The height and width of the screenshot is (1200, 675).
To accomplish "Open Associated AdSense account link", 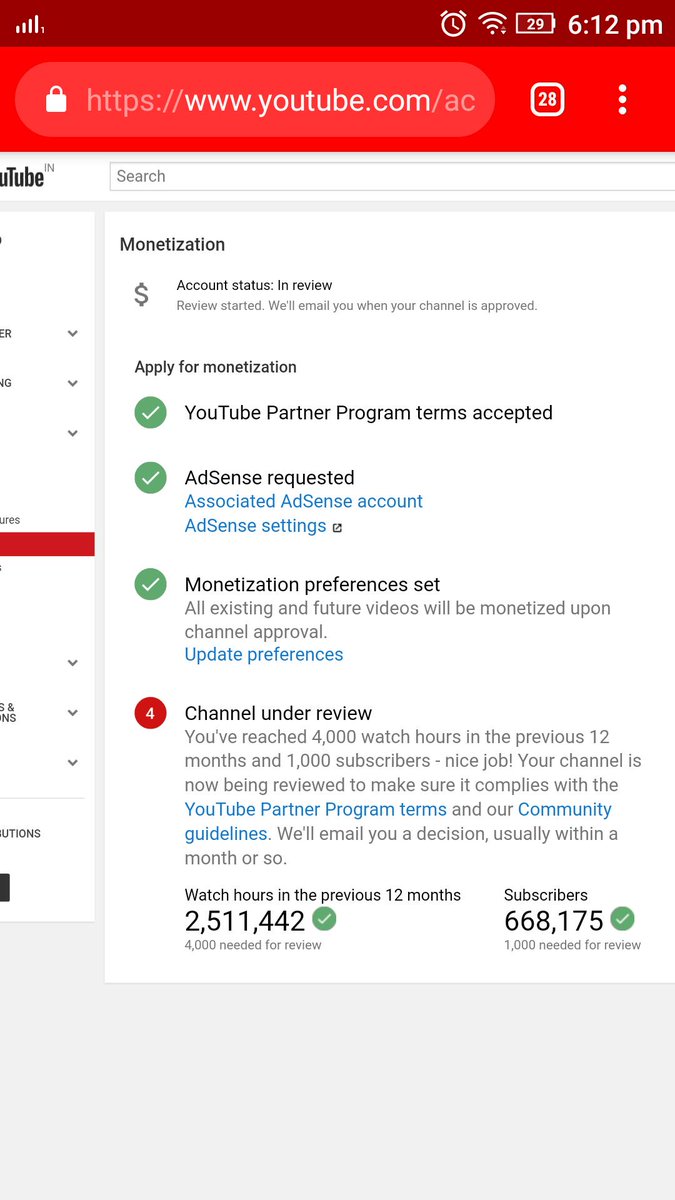I will (304, 501).
